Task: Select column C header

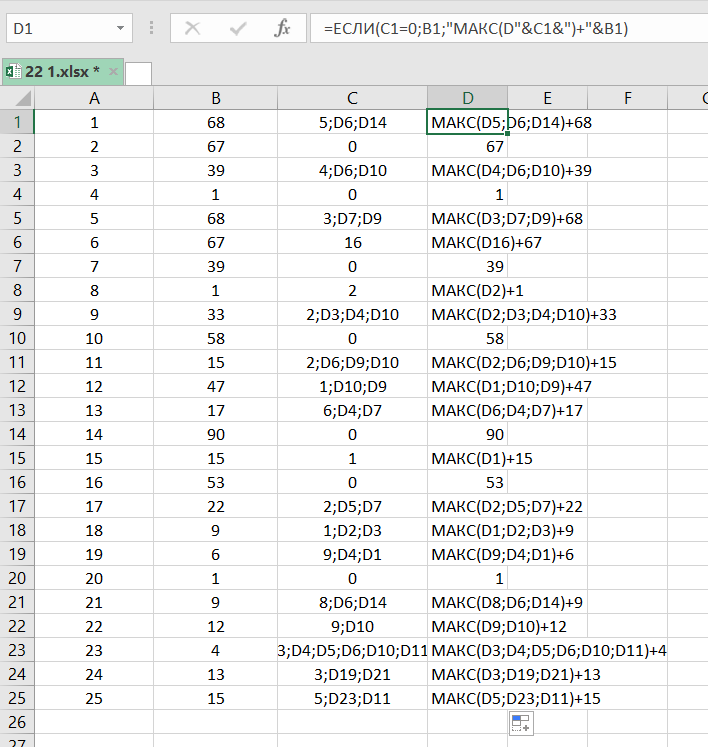Action: (x=352, y=97)
